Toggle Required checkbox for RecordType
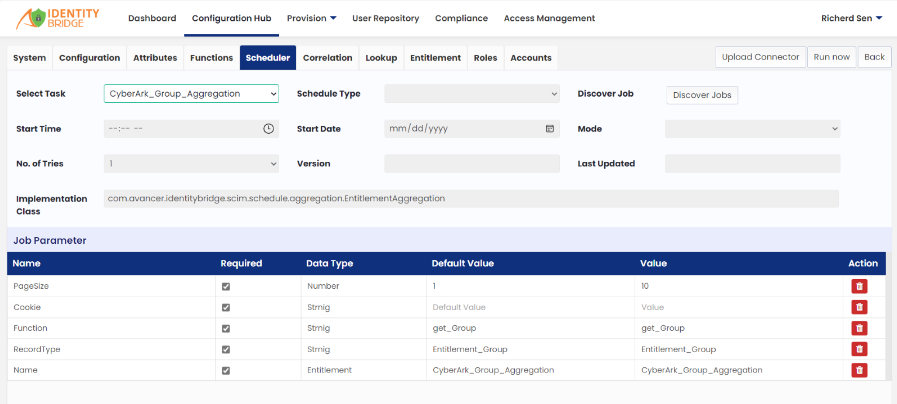This screenshot has height=404, width=897. click(226, 349)
